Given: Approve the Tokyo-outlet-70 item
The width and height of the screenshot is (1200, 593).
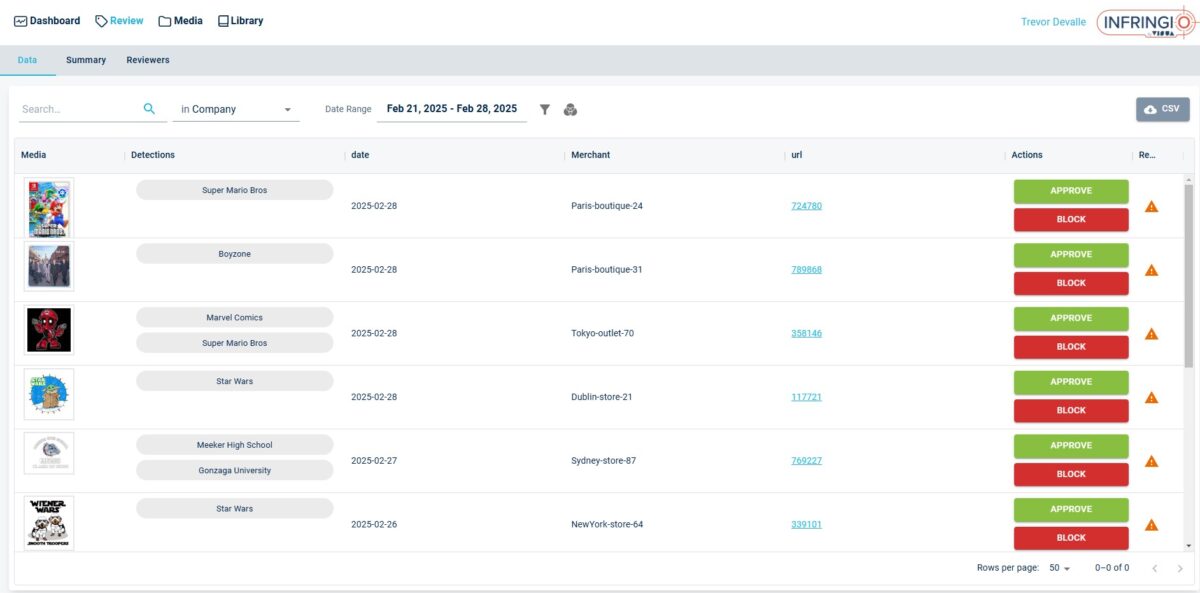Looking at the screenshot, I should [1071, 319].
